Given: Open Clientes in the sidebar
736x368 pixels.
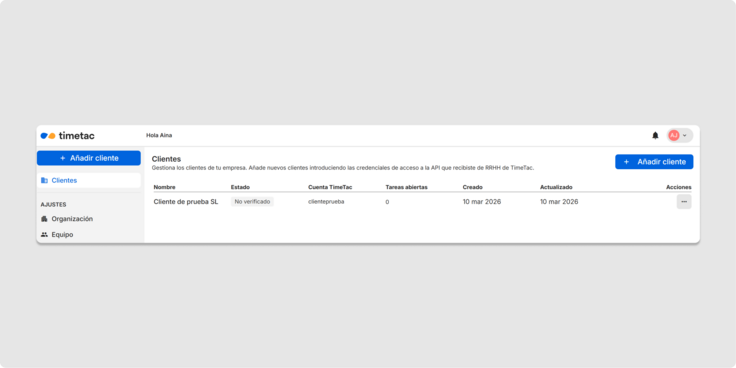Looking at the screenshot, I should (89, 180).
